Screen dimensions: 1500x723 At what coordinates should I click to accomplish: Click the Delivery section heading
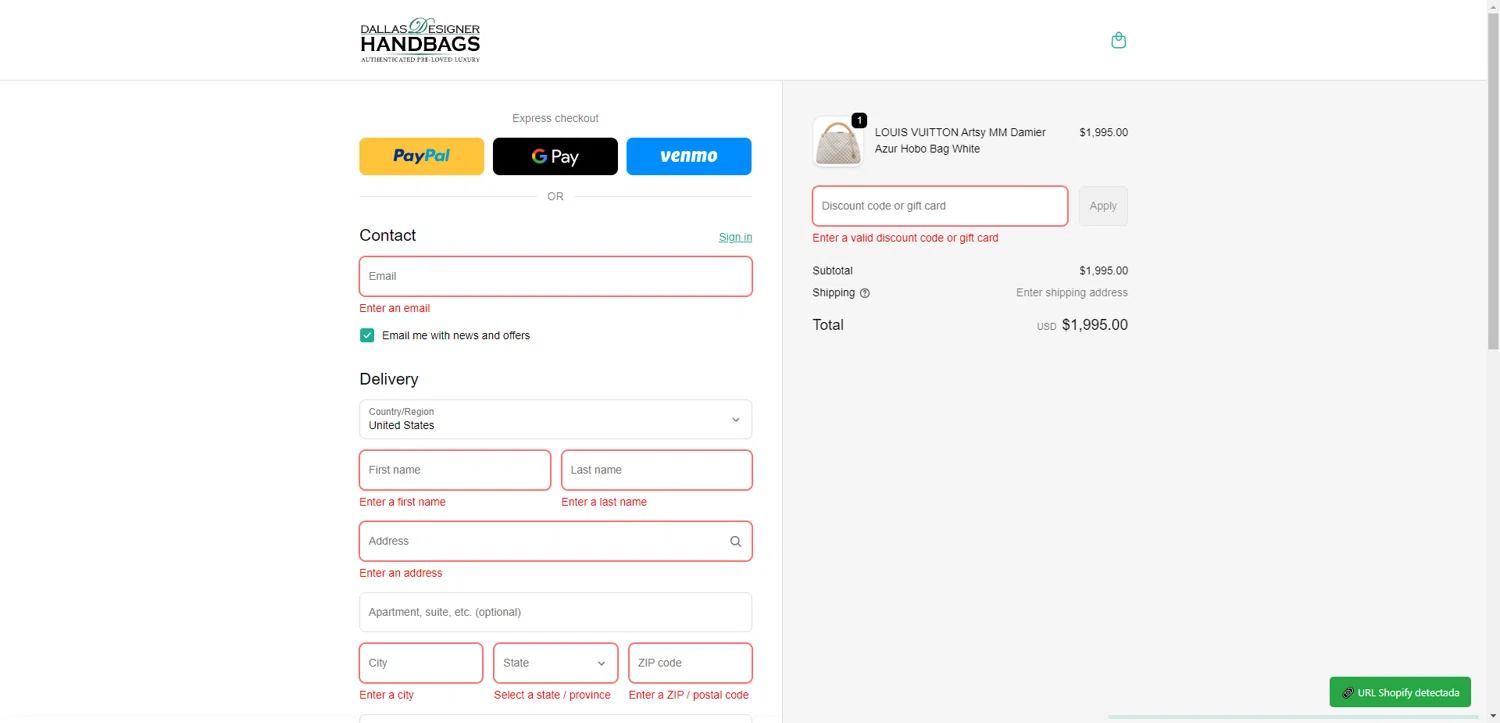[x=389, y=379]
